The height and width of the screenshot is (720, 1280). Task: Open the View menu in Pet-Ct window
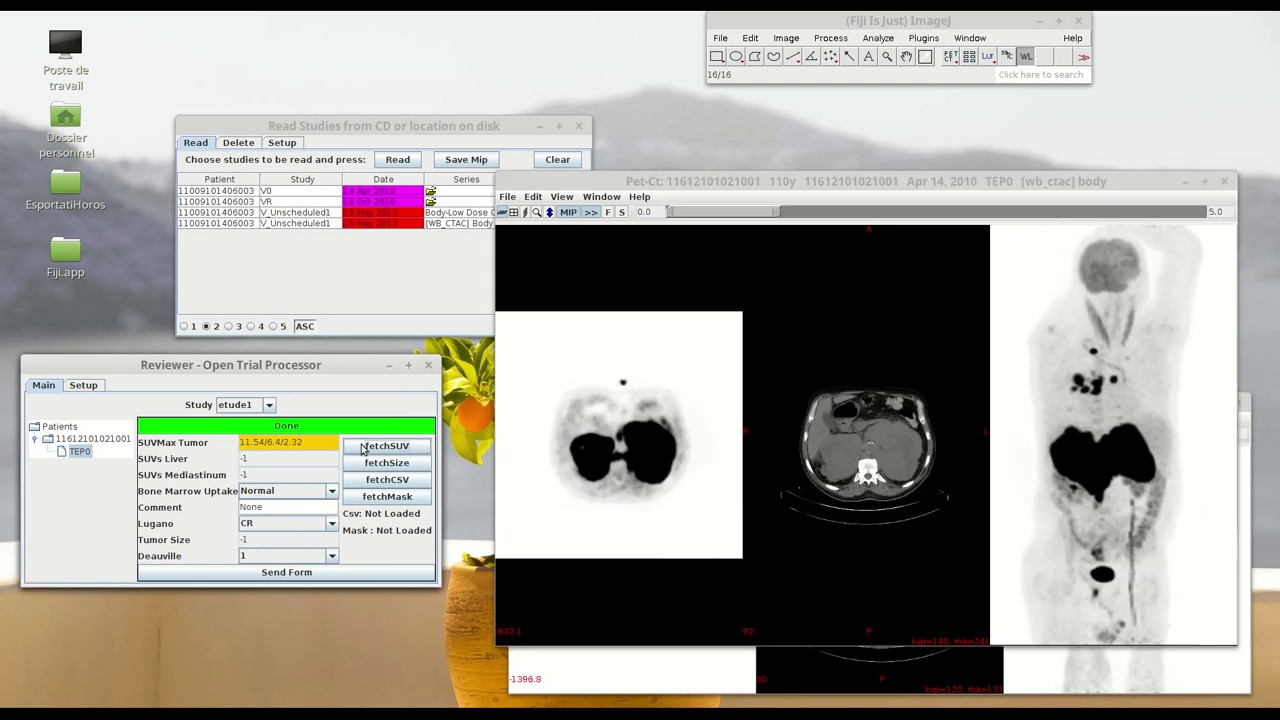[561, 197]
